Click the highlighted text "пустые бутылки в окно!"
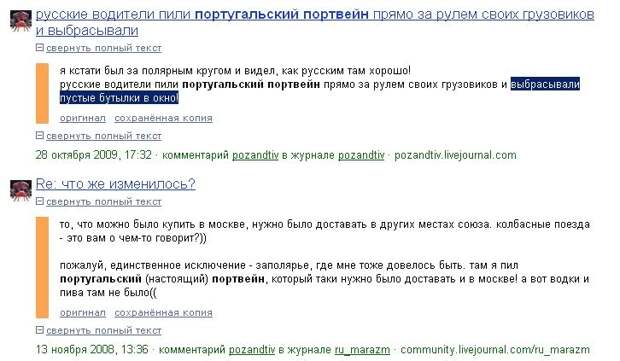Viewport: 620px width, 361px height. coord(119,98)
